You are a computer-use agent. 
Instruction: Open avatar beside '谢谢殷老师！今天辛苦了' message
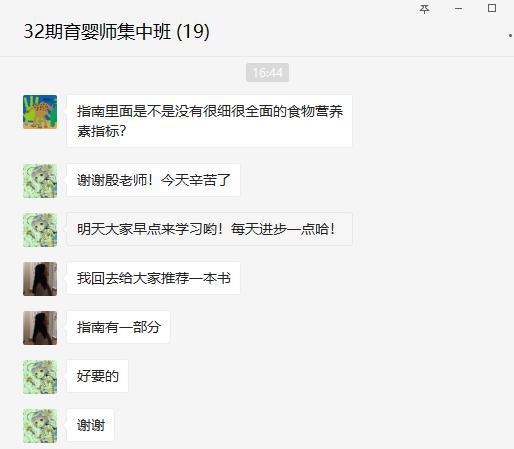coord(40,181)
